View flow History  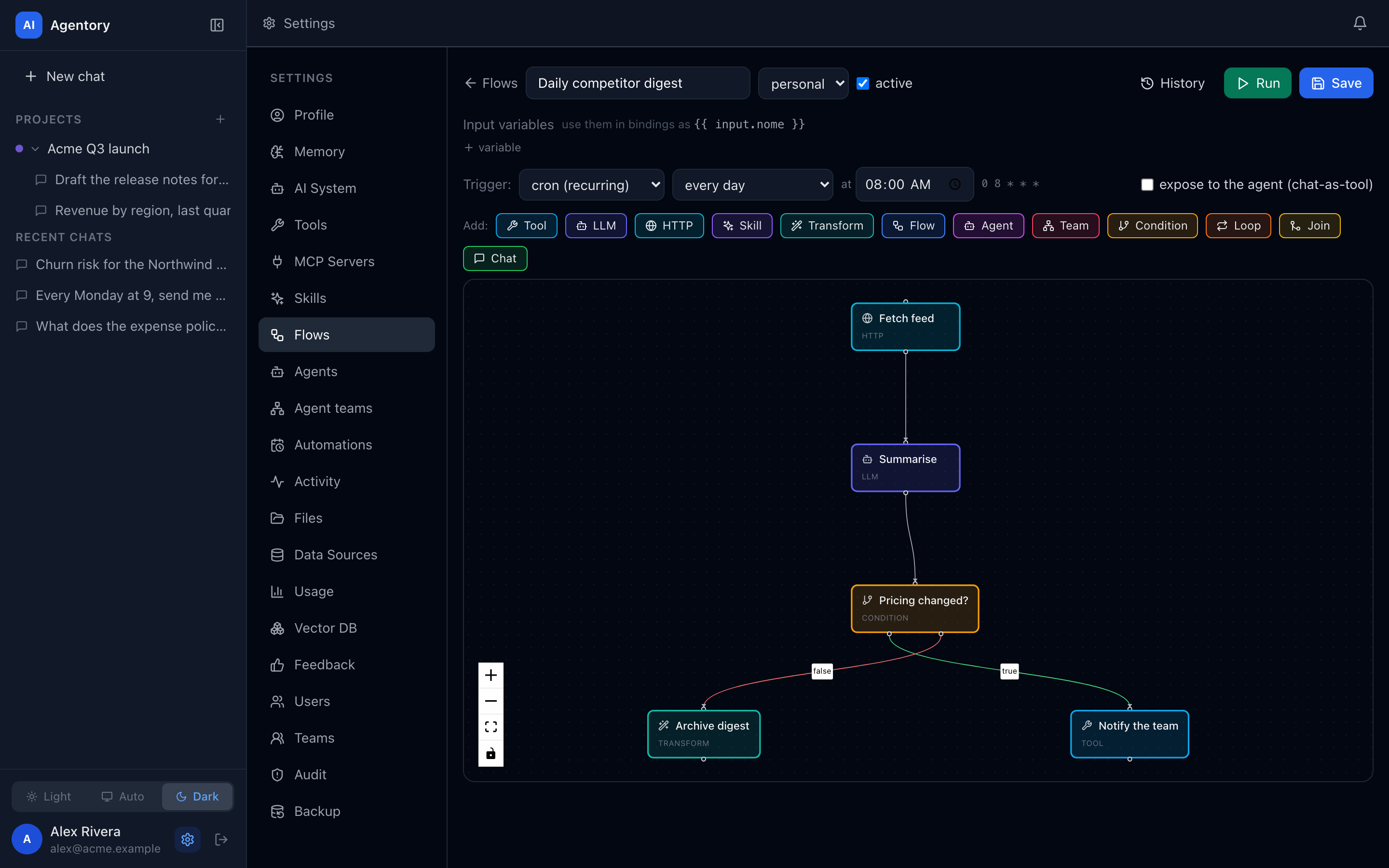(1172, 83)
